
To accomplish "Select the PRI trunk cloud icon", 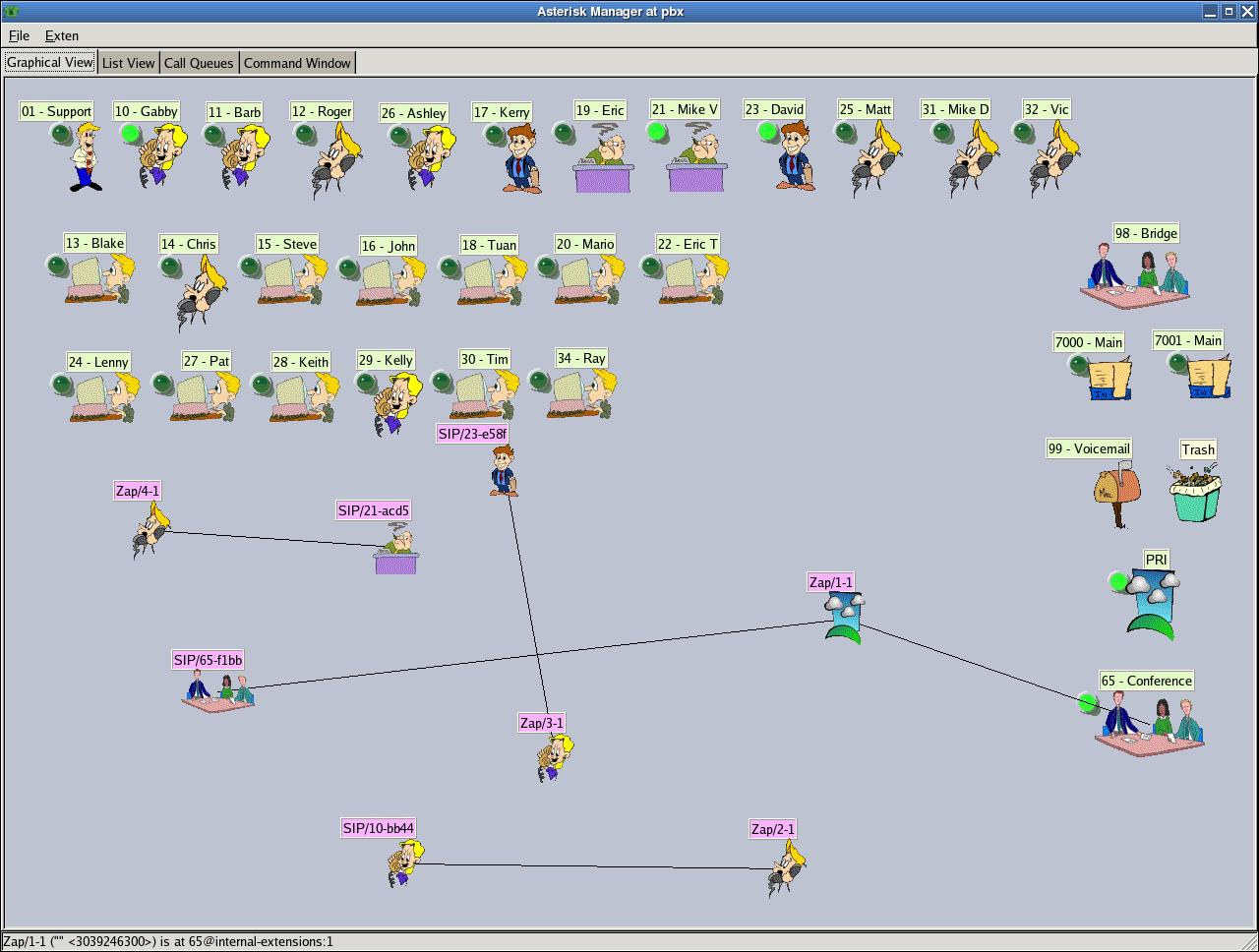I will 1153,606.
